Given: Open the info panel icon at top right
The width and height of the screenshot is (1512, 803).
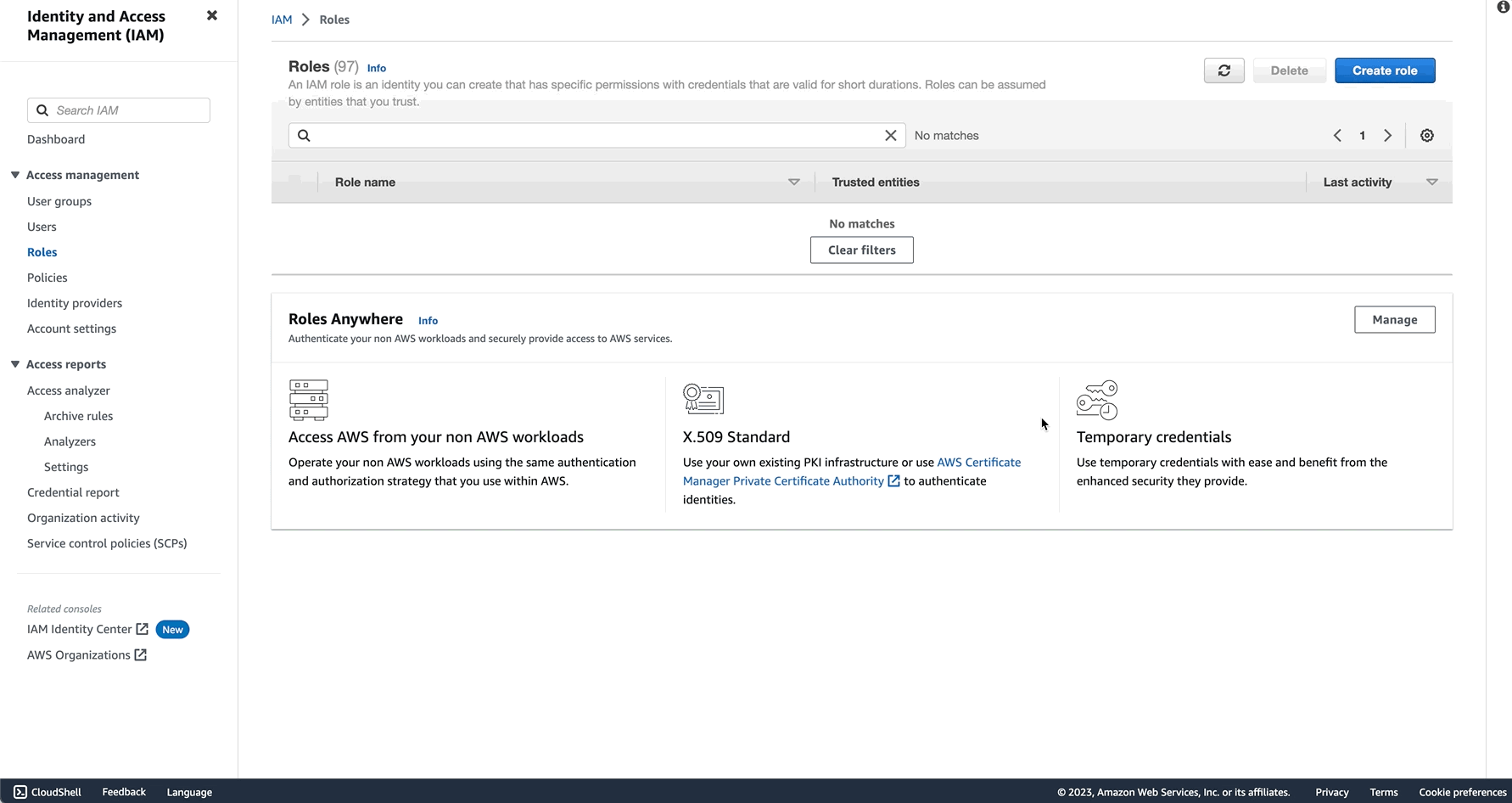Looking at the screenshot, I should 1504,8.
